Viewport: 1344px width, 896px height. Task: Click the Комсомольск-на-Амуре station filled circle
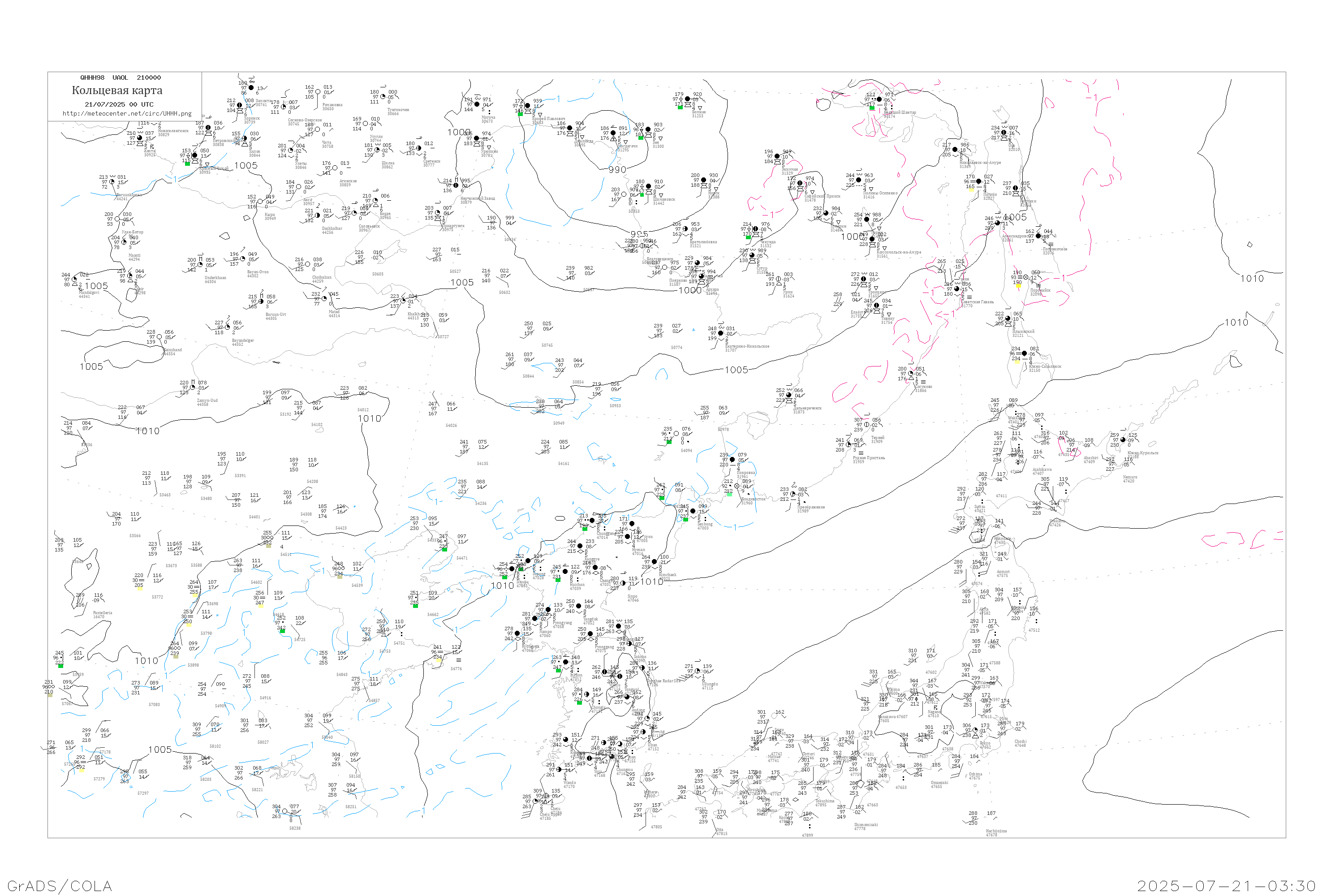[873, 239]
